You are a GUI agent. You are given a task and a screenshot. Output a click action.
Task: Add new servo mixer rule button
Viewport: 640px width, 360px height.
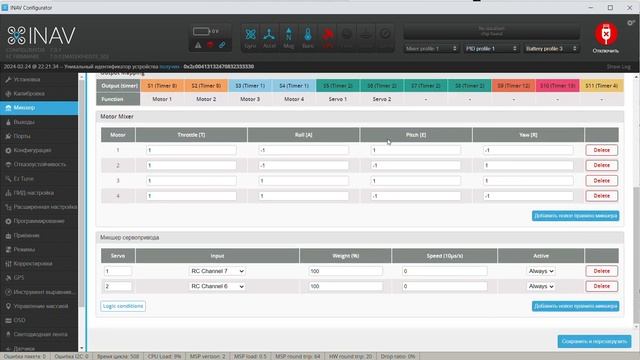coord(576,306)
